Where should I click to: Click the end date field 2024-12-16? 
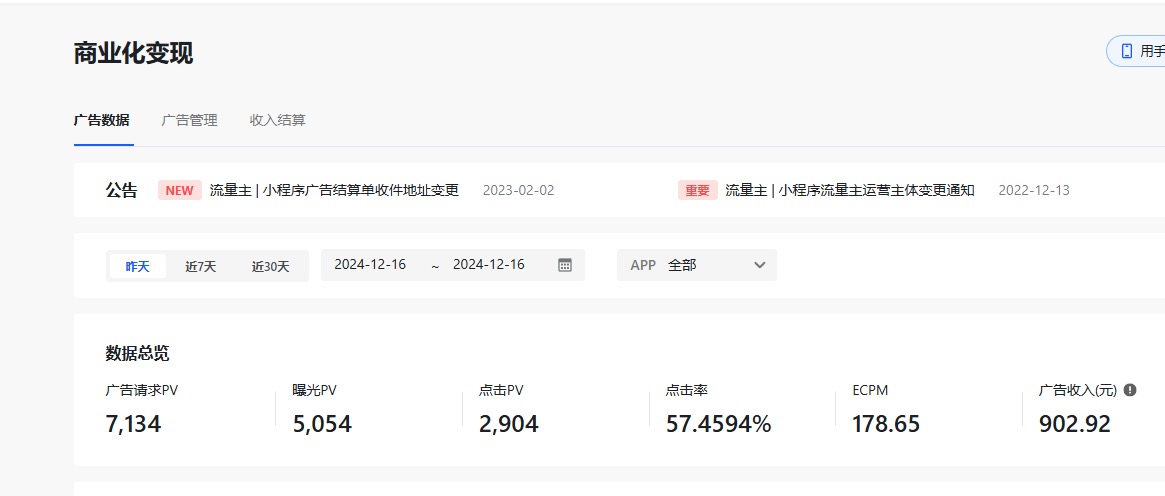[489, 264]
